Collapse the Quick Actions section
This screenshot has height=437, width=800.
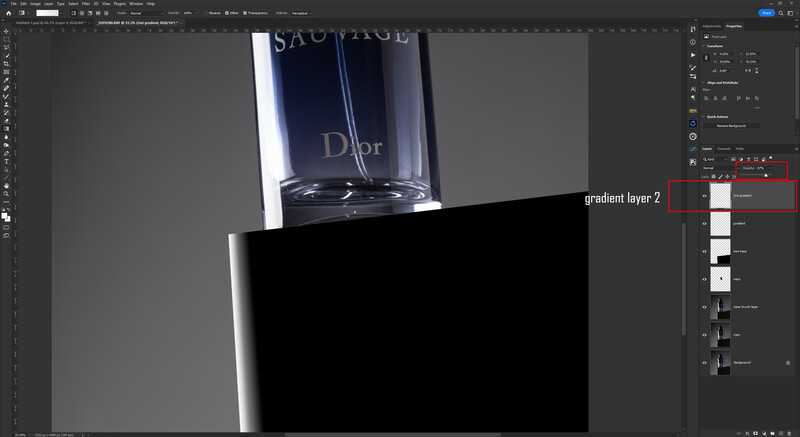point(704,117)
